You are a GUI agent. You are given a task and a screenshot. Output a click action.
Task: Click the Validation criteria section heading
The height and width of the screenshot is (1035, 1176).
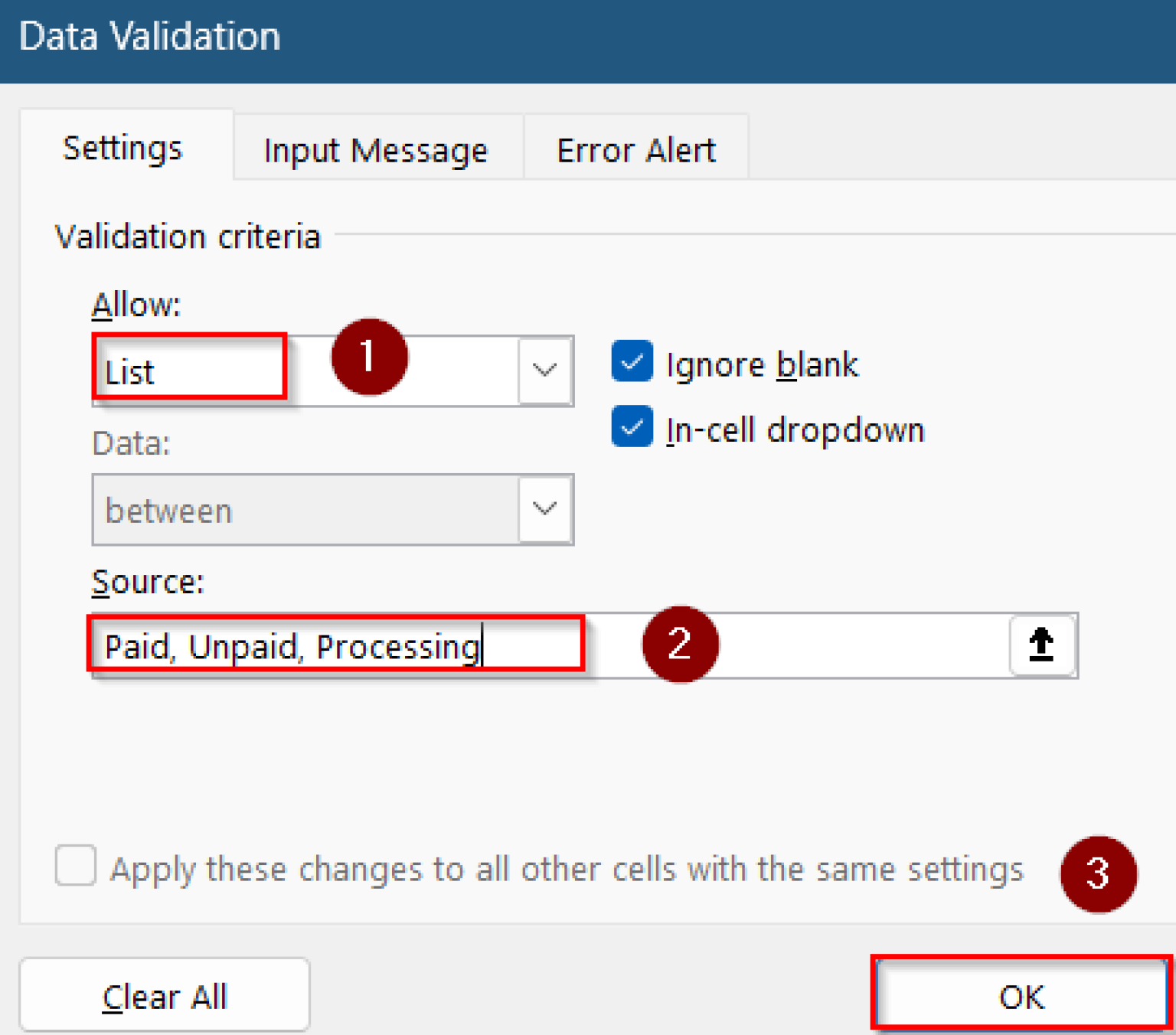point(186,236)
